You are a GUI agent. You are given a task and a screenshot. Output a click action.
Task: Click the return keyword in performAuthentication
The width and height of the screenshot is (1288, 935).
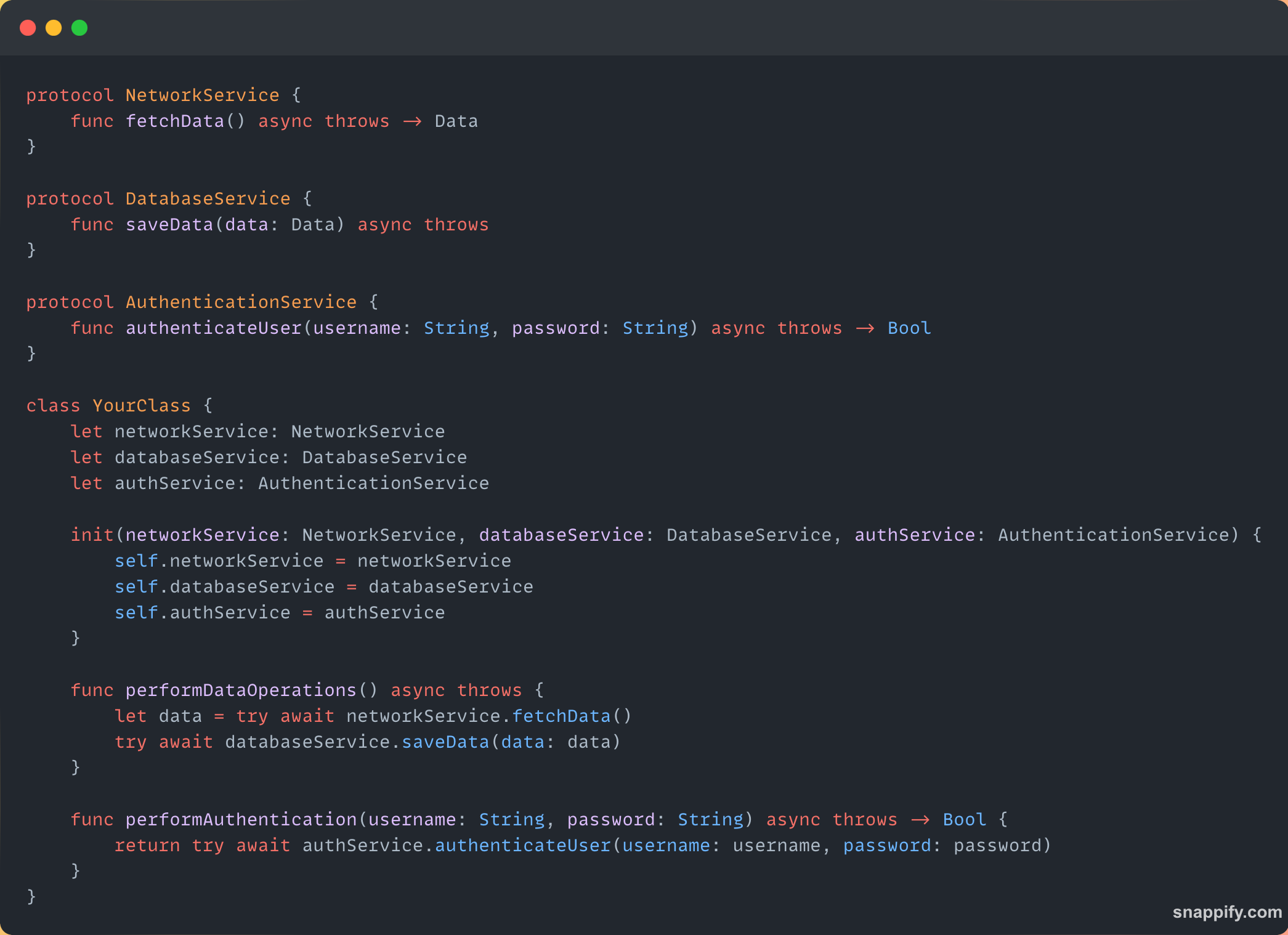[x=147, y=845]
